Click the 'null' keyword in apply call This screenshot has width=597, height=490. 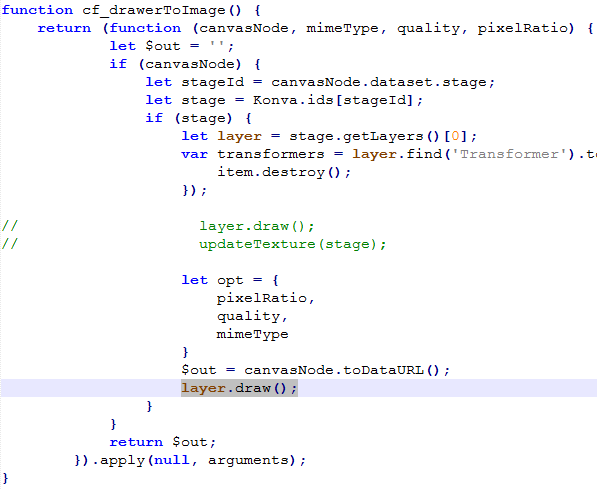point(172,460)
